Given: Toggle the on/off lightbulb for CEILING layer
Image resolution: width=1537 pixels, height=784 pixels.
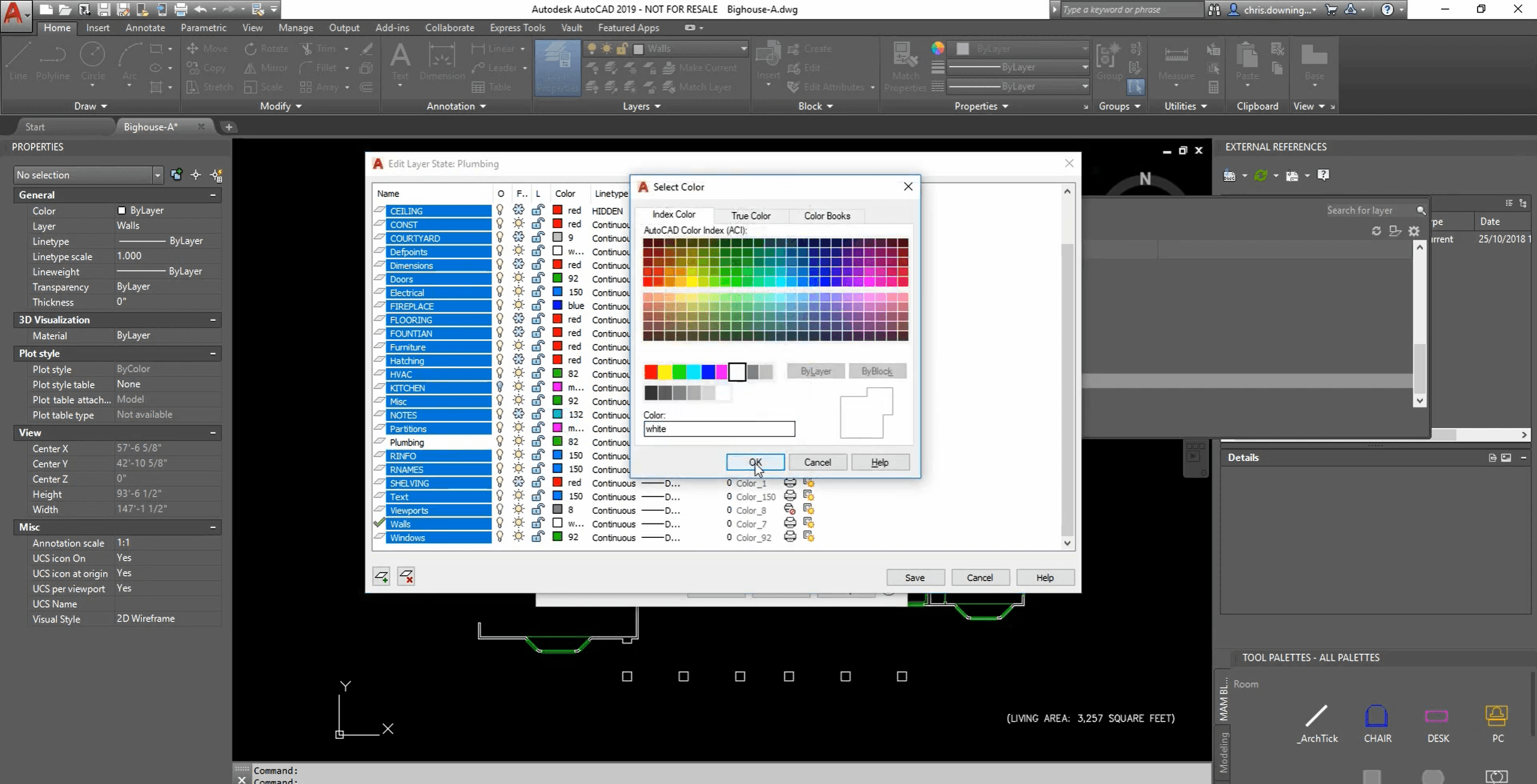Looking at the screenshot, I should pyautogui.click(x=500, y=210).
